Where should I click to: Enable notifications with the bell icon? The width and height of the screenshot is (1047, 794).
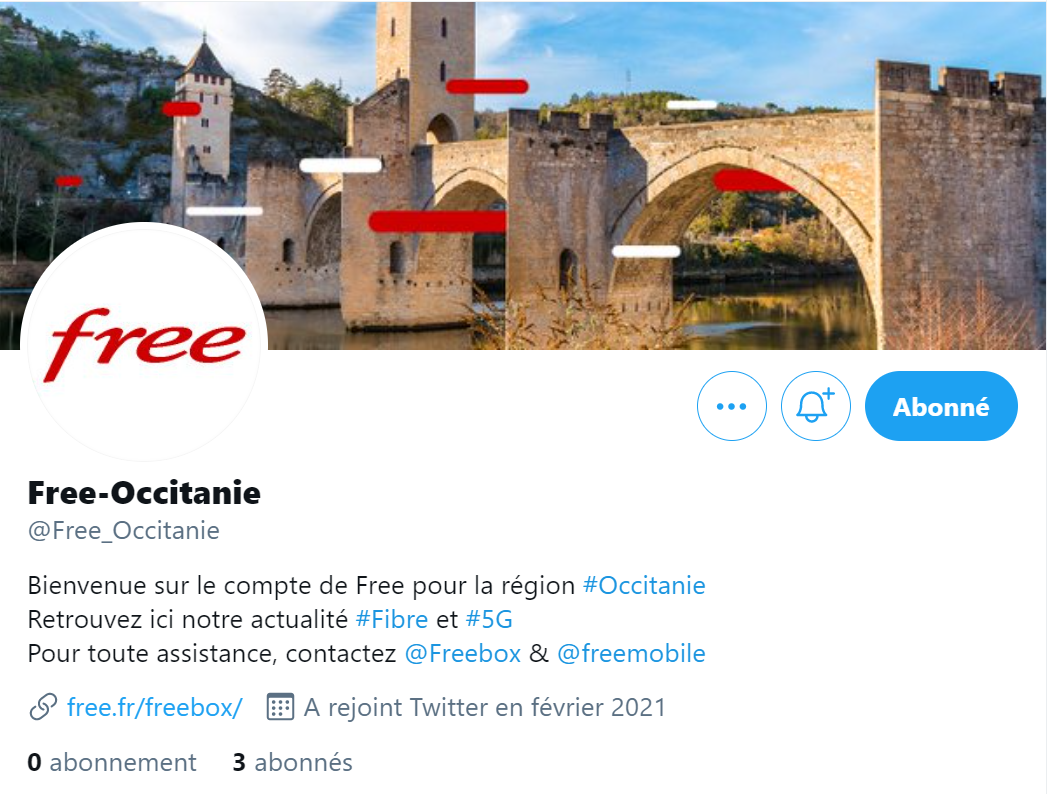[815, 406]
